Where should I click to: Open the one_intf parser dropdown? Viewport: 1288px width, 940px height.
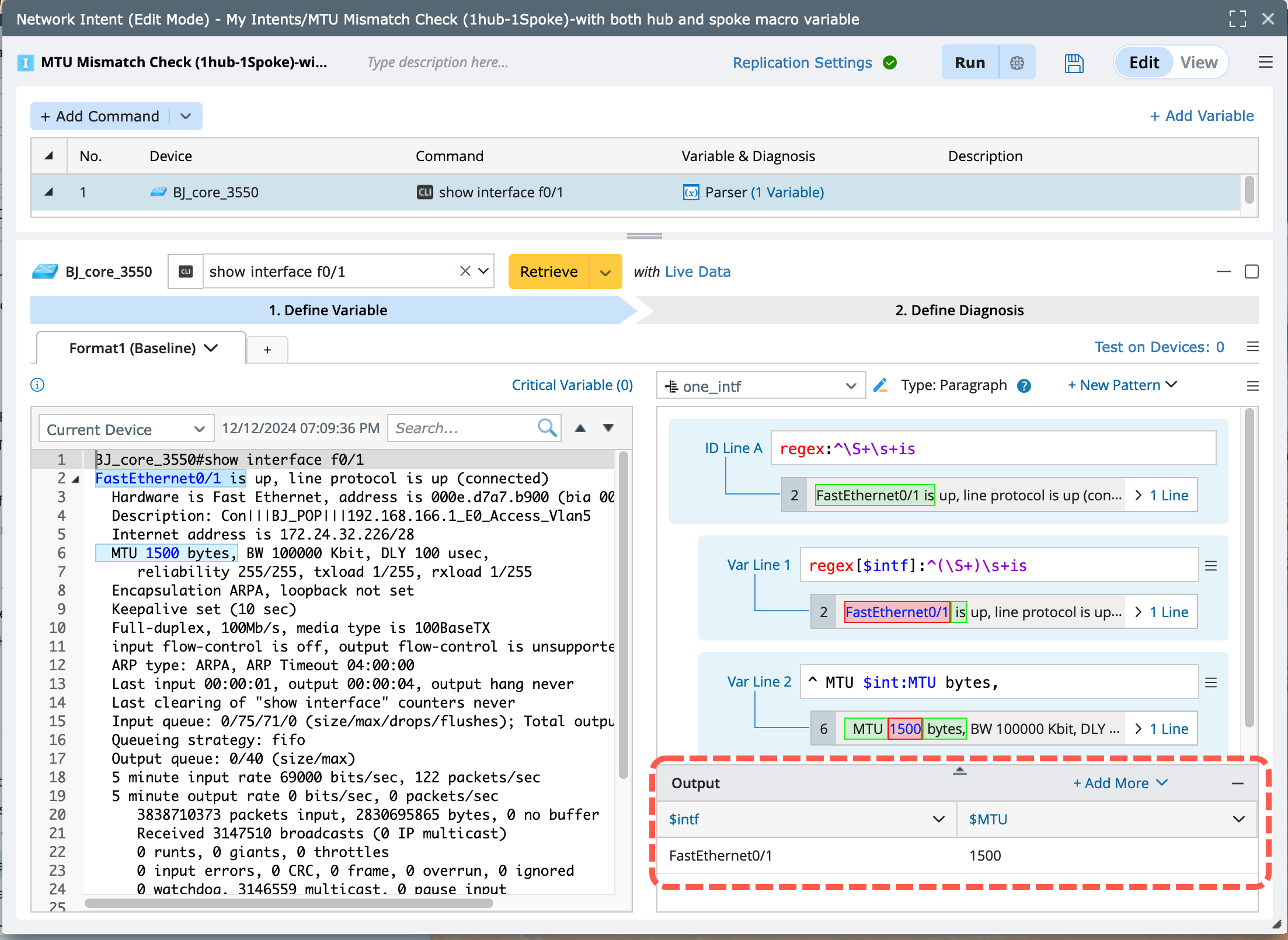tap(760, 386)
